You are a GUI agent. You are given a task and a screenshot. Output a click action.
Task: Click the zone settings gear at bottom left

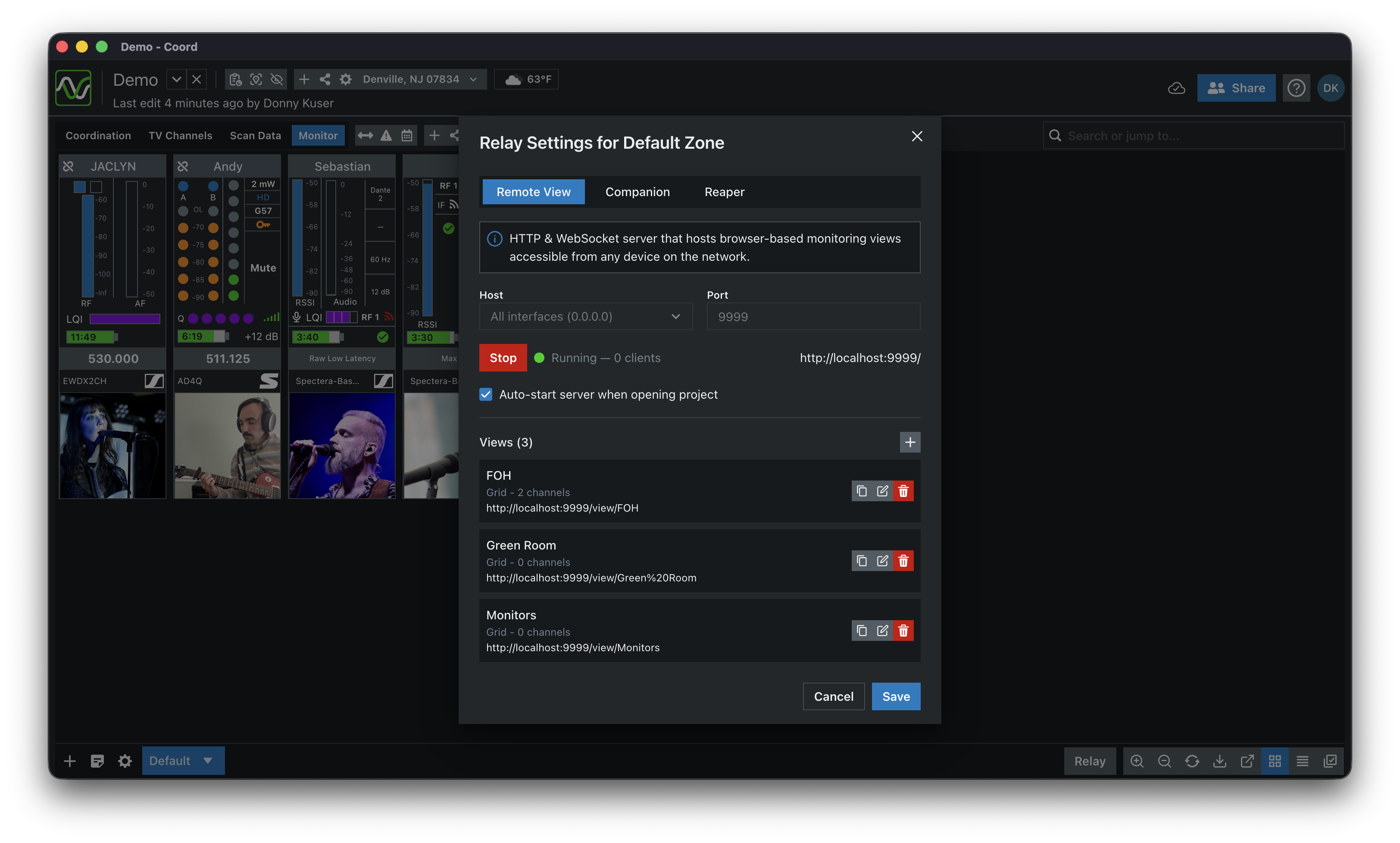125,761
